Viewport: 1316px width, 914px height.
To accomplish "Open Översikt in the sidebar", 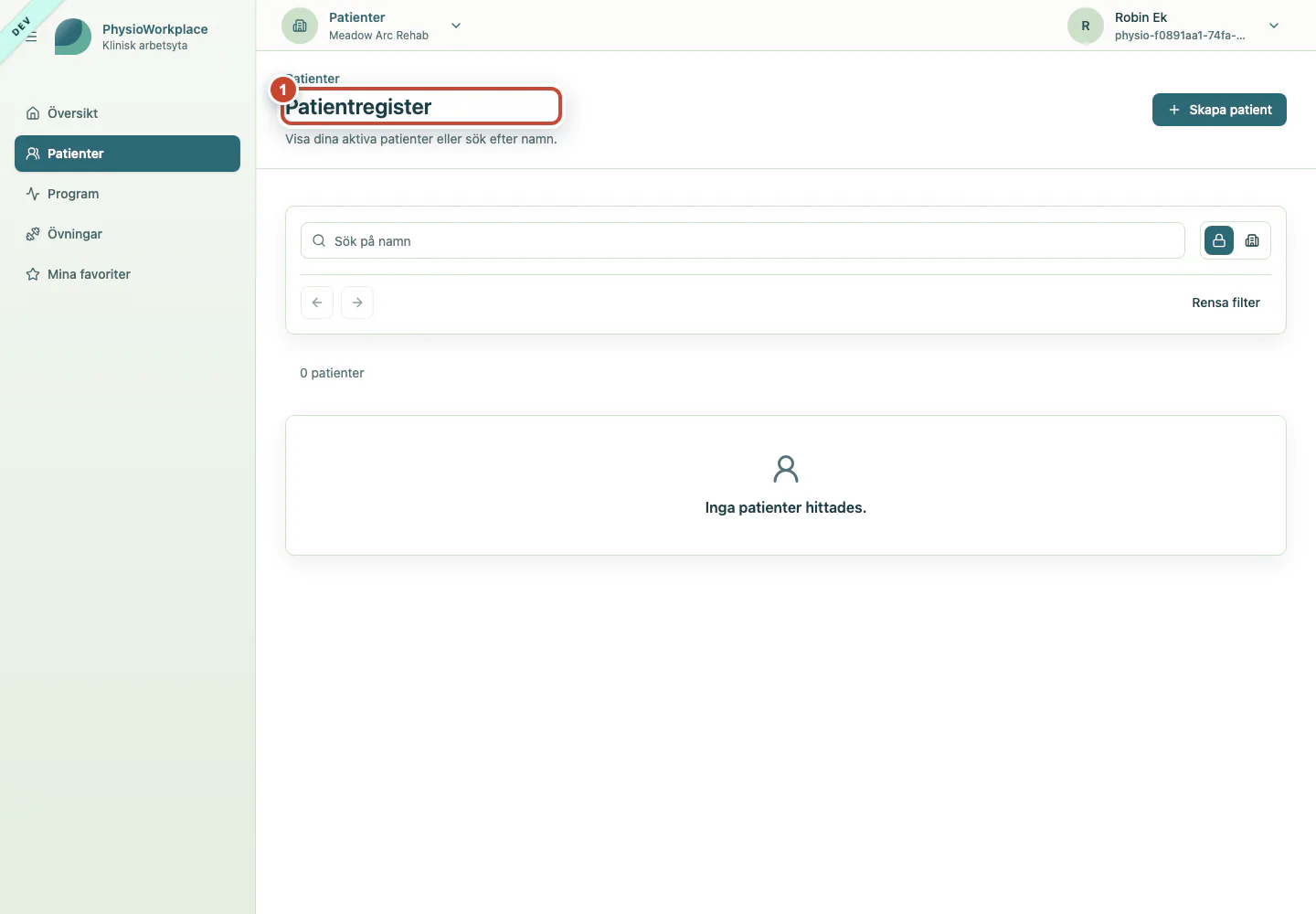I will (127, 113).
